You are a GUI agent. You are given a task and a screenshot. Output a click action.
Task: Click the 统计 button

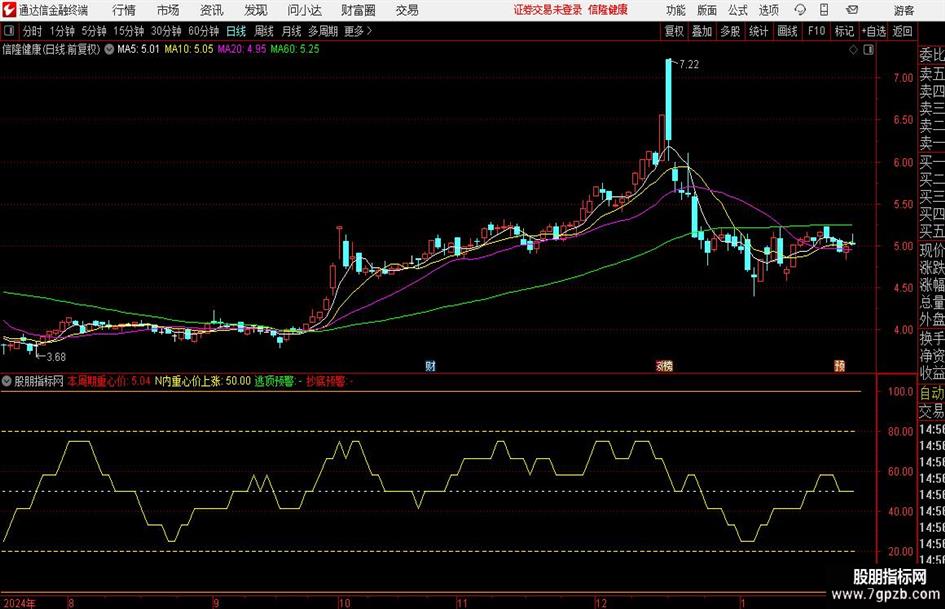pos(758,31)
